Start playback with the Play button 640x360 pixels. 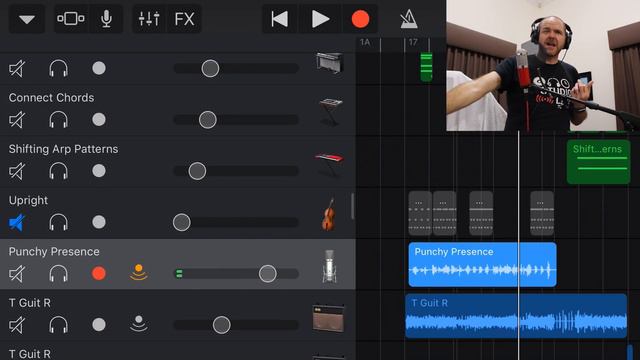(320, 19)
